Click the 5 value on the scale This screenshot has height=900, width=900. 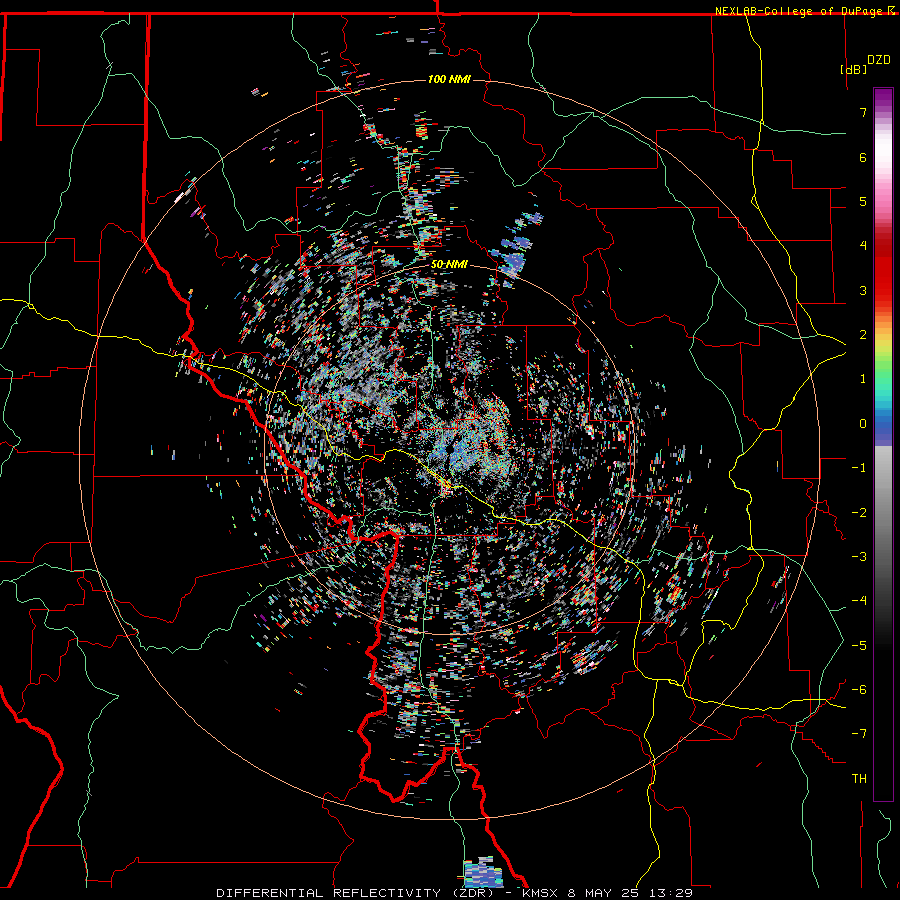863,201
